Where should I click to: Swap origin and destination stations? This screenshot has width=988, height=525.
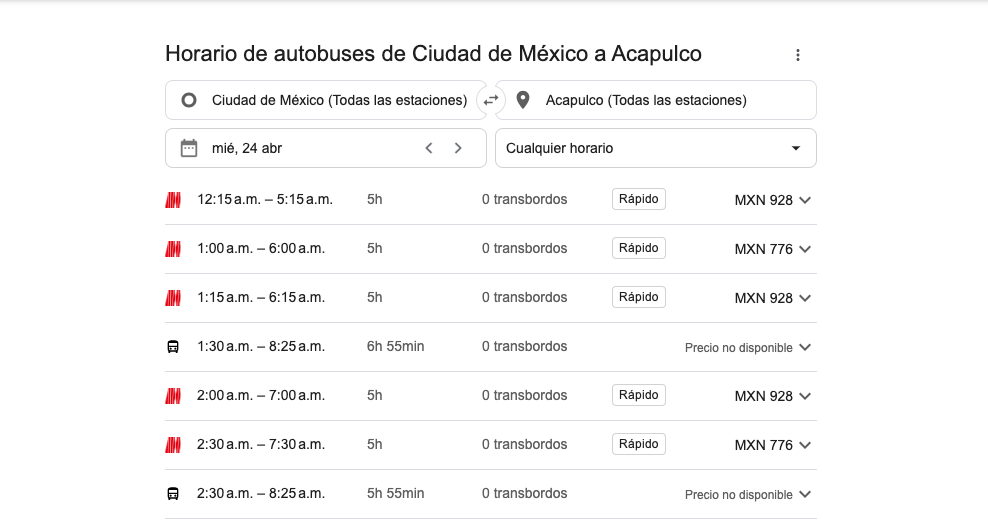491,100
